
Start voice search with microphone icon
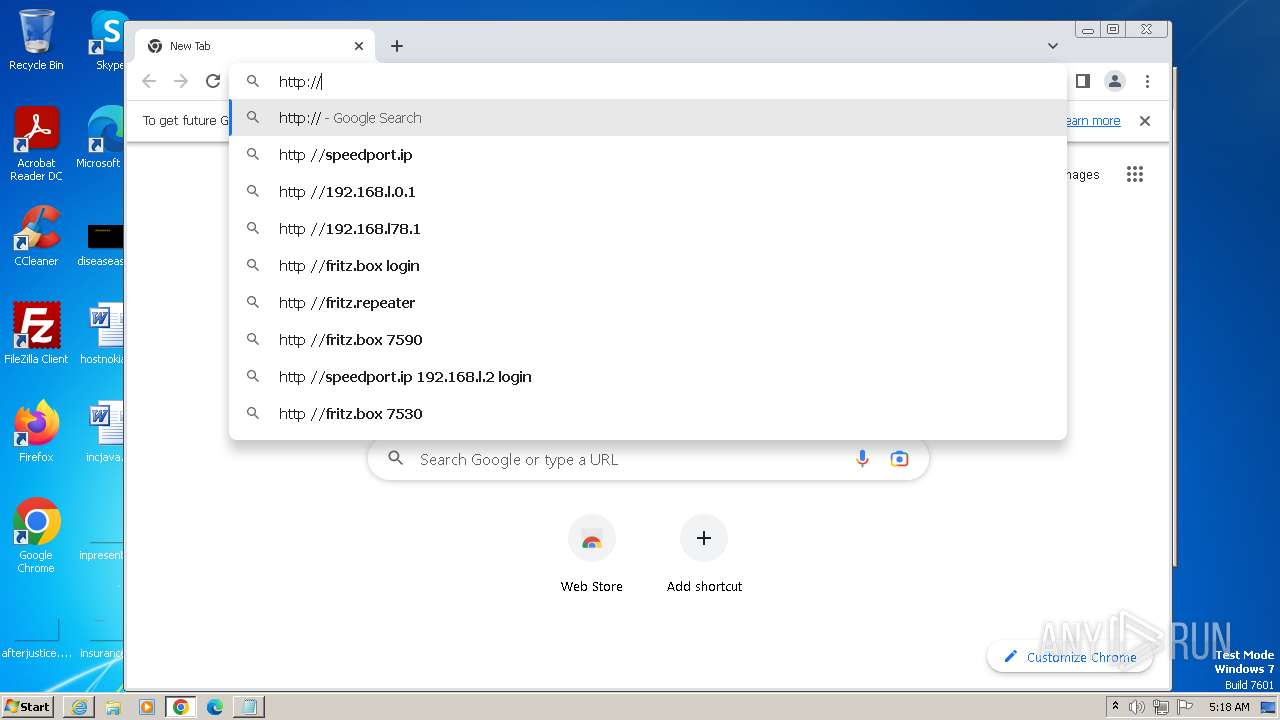pos(862,459)
